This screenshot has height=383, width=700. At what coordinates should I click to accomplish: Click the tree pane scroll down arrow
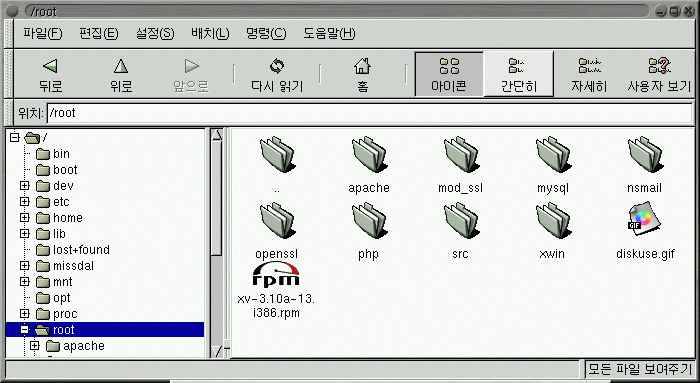(x=217, y=351)
